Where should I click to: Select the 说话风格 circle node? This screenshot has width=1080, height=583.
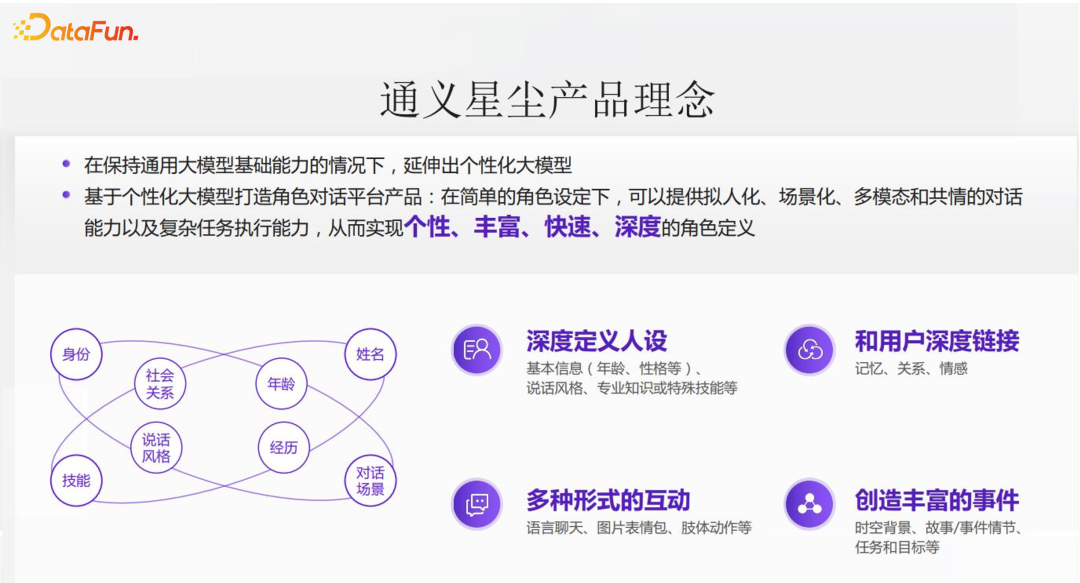156,448
